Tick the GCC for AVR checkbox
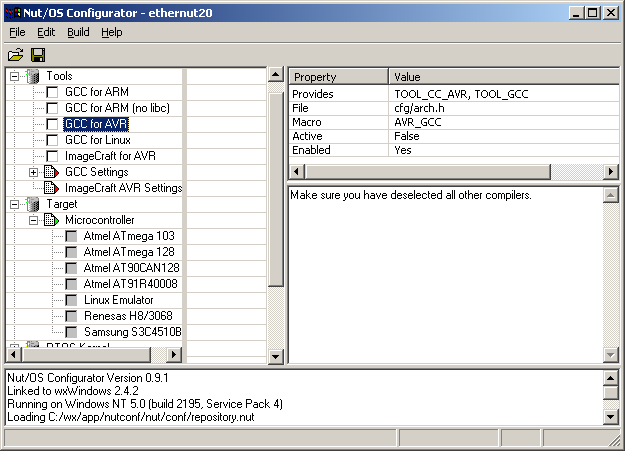 pos(52,124)
